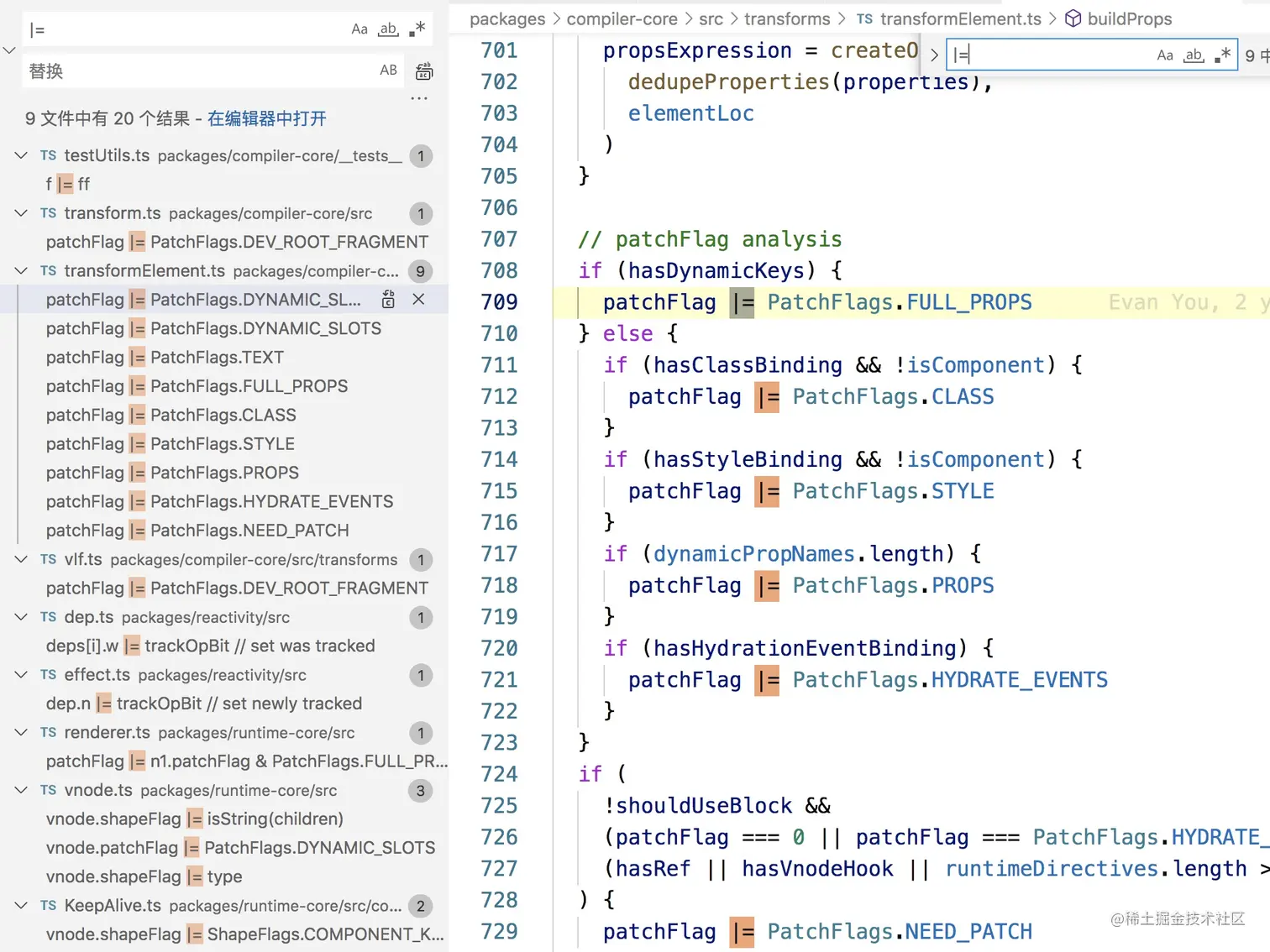This screenshot has height=952, width=1270.
Task: Click PatchFlags.NEED_PATCH on line 729
Action: 900,932
